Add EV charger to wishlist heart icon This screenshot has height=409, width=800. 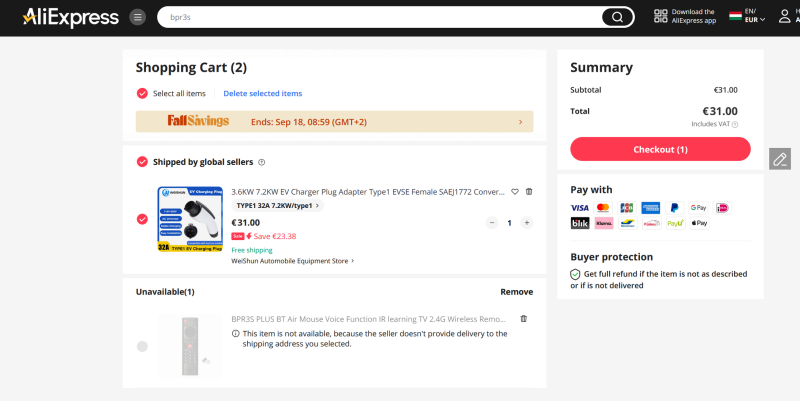515,192
